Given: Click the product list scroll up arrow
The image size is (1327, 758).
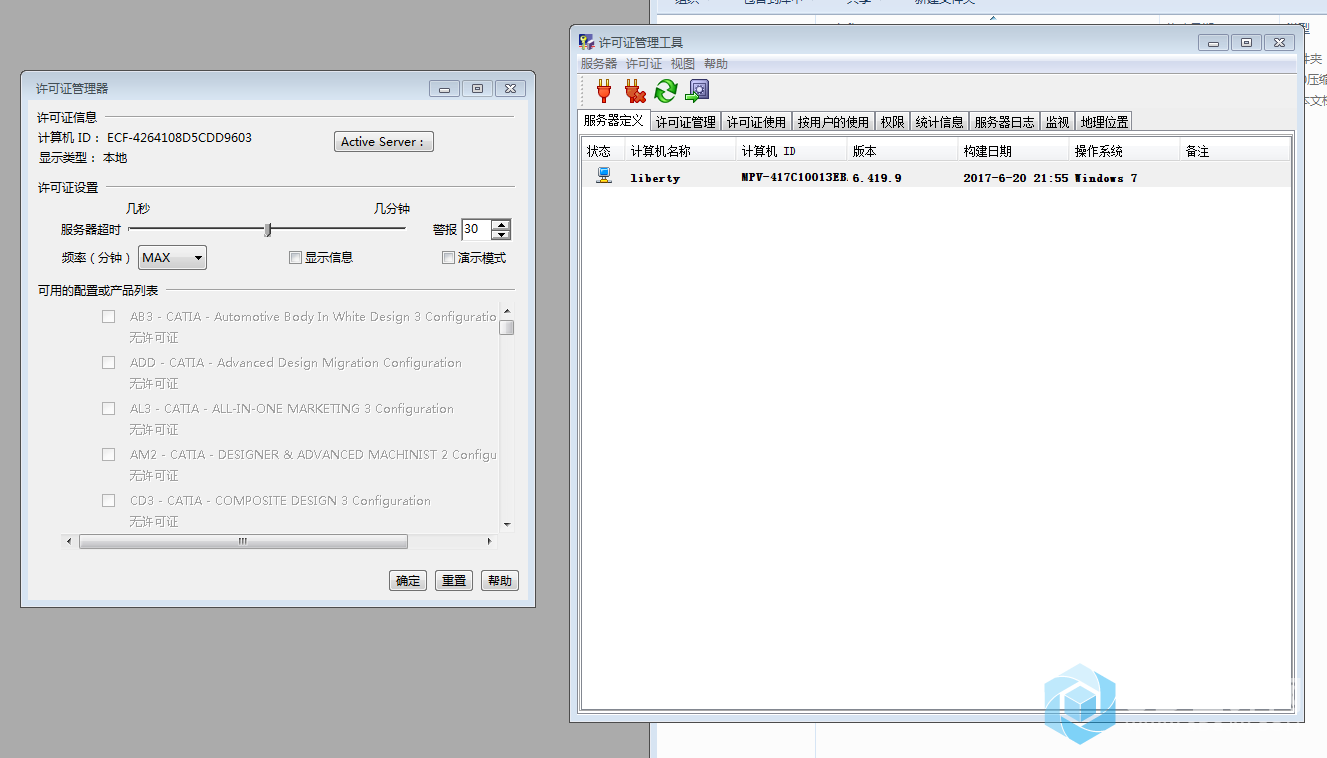Looking at the screenshot, I should 507,312.
